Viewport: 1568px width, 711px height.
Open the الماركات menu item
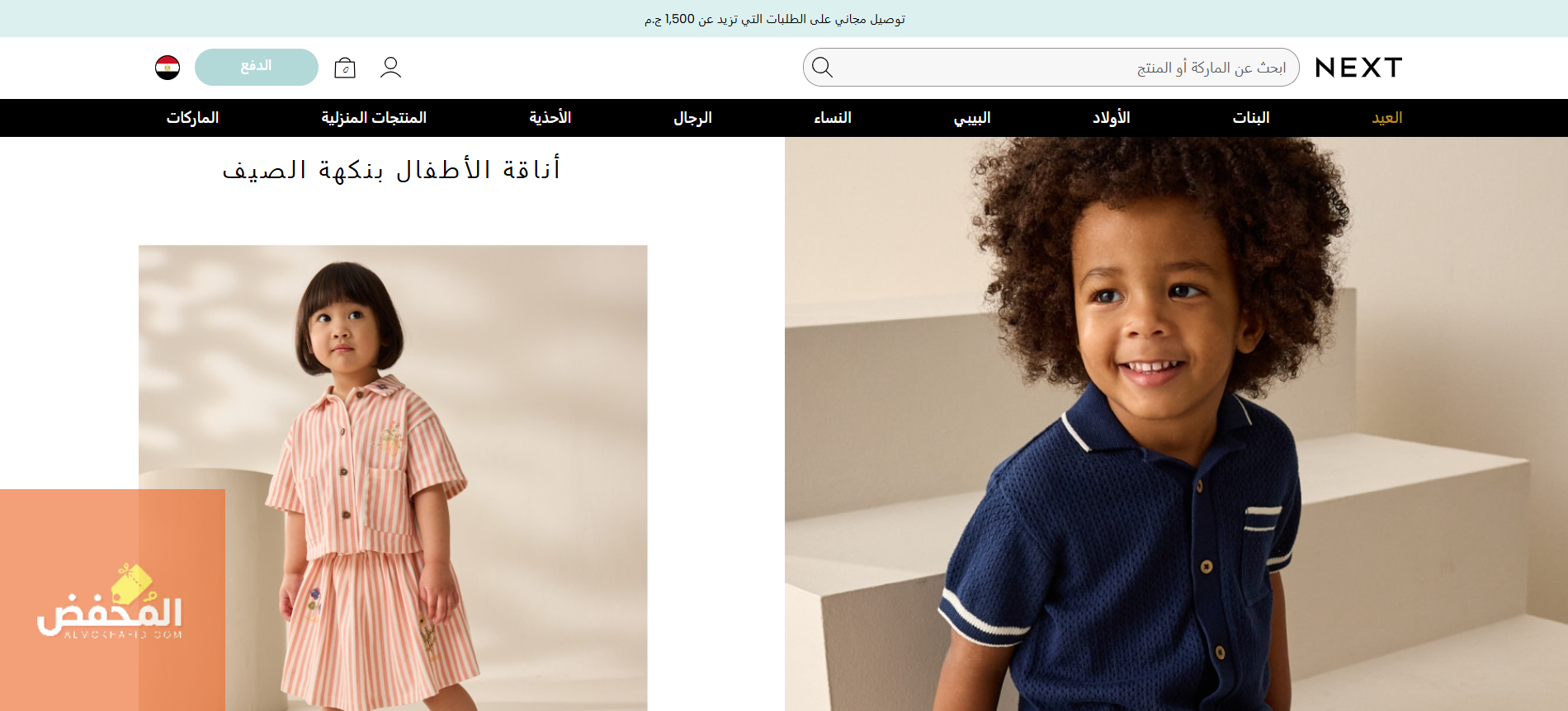(193, 118)
